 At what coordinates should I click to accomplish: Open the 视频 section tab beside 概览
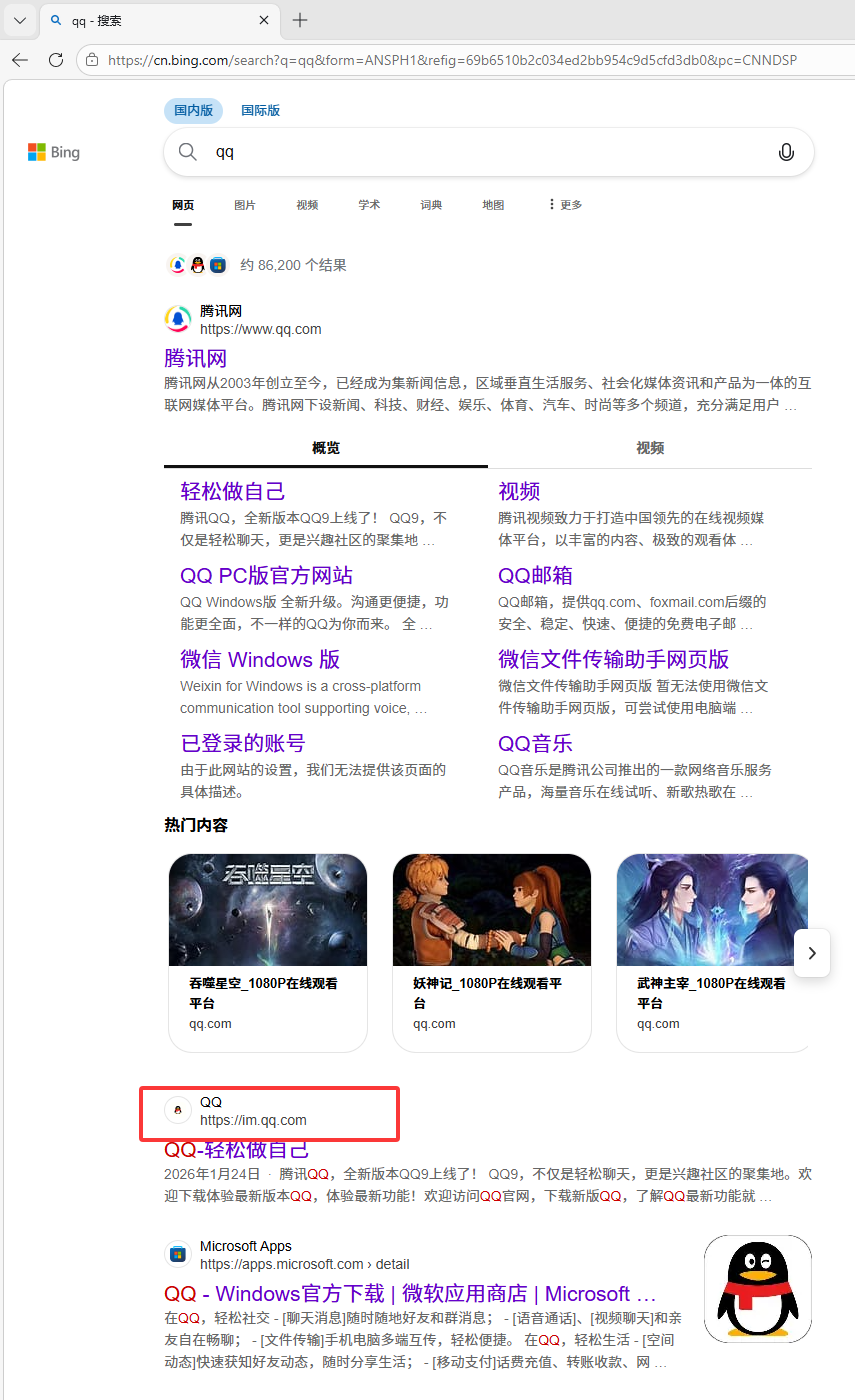[650, 448]
